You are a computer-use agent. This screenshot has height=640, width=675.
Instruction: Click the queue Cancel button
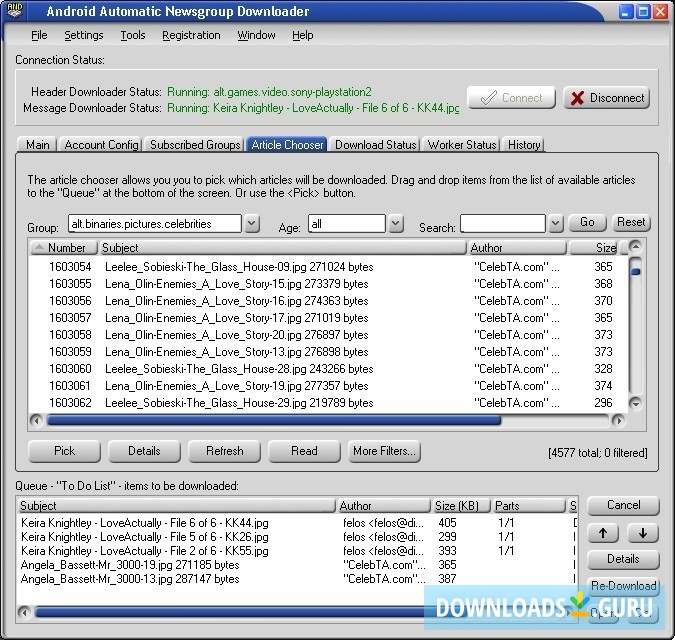click(x=623, y=505)
